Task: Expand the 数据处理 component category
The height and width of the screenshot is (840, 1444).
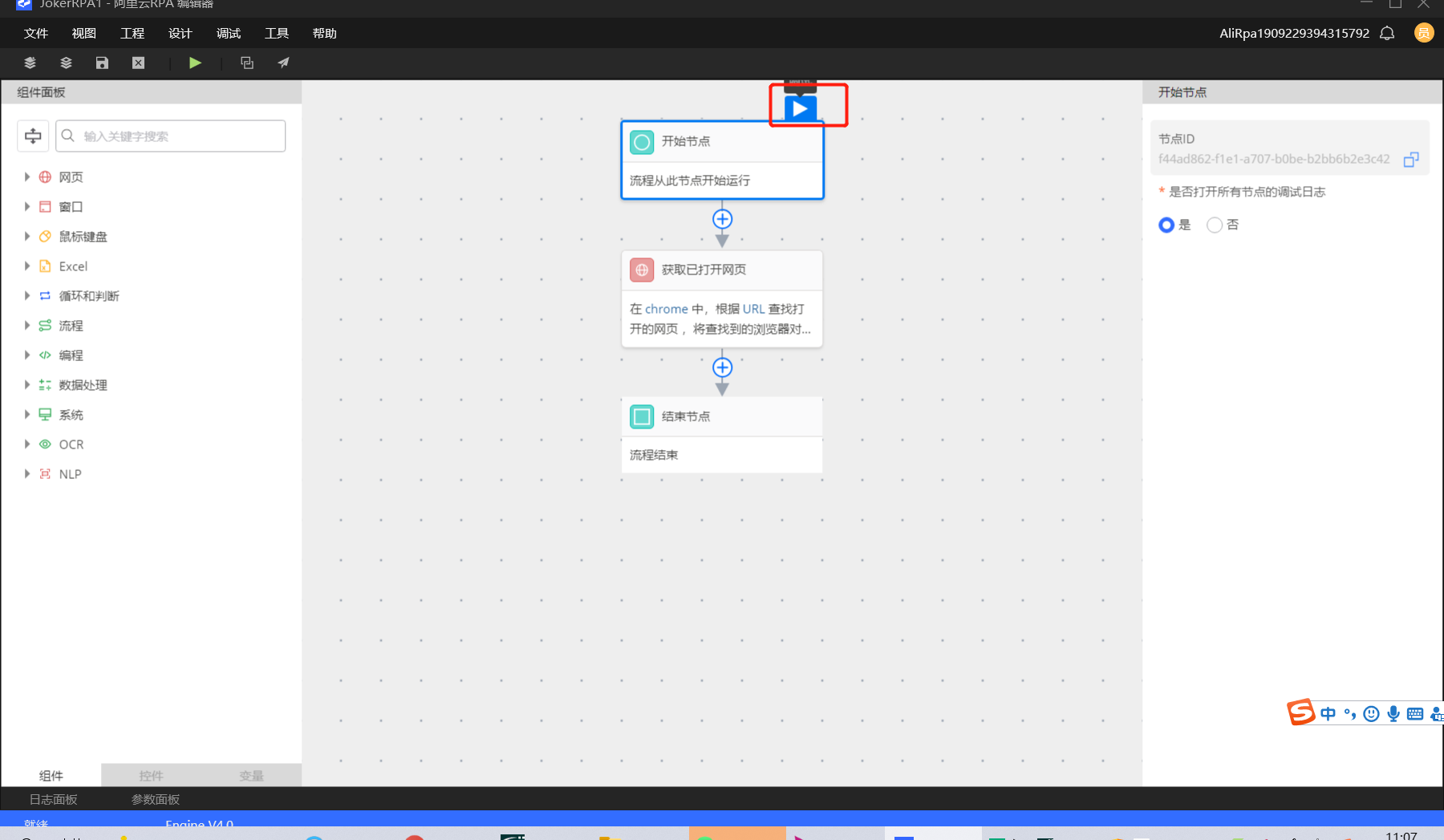Action: tap(27, 384)
